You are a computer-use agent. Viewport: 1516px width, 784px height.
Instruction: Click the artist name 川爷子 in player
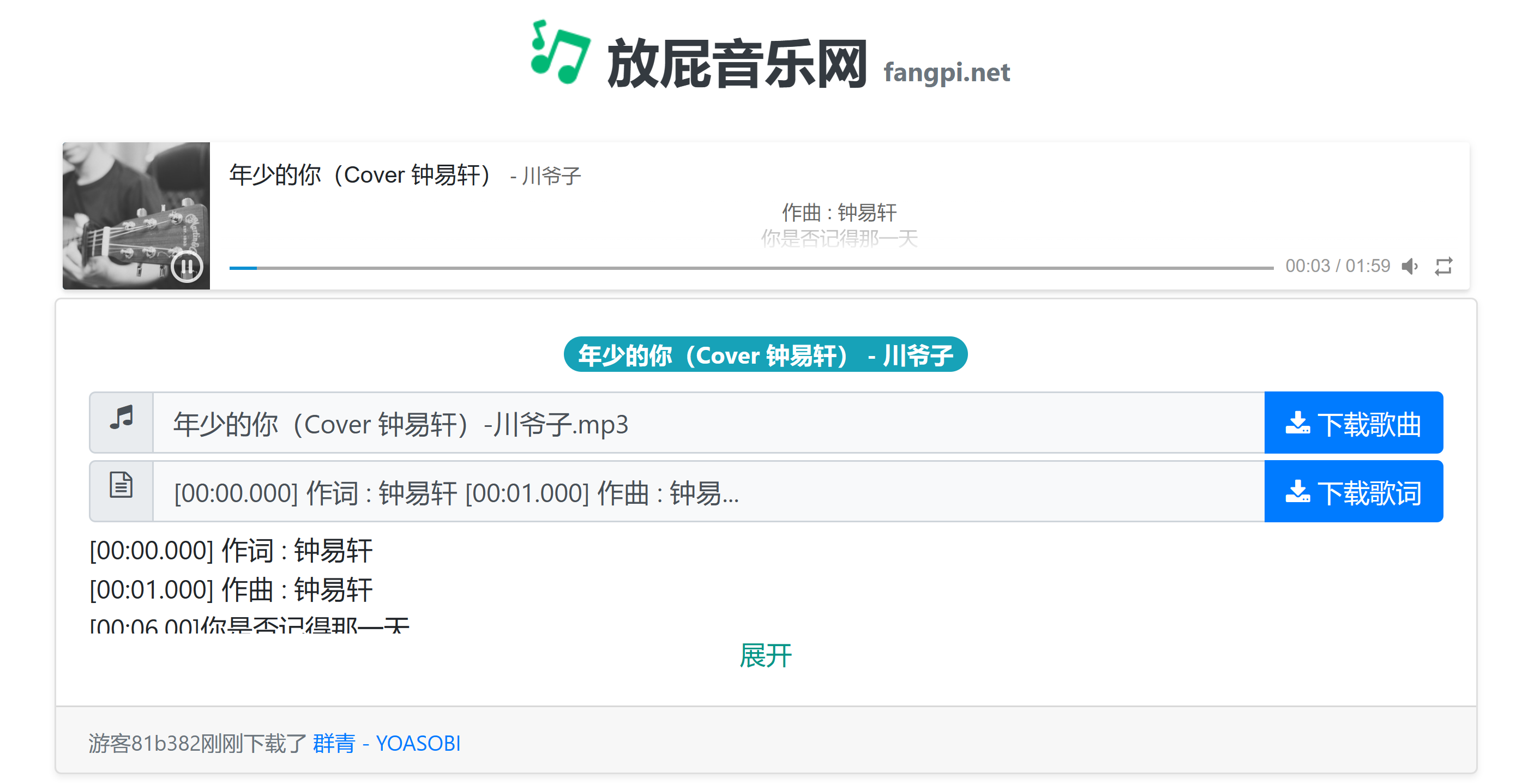(x=551, y=176)
